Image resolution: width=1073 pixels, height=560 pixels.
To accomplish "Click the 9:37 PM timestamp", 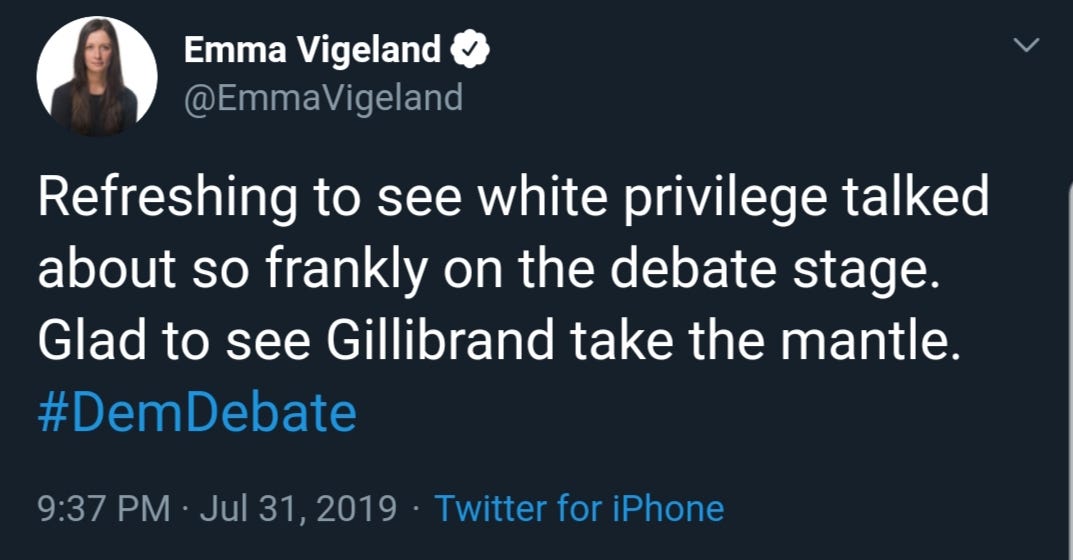I will click(103, 508).
